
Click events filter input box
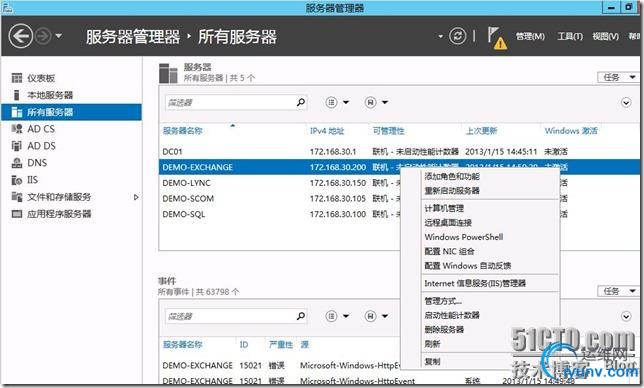click(x=230, y=316)
